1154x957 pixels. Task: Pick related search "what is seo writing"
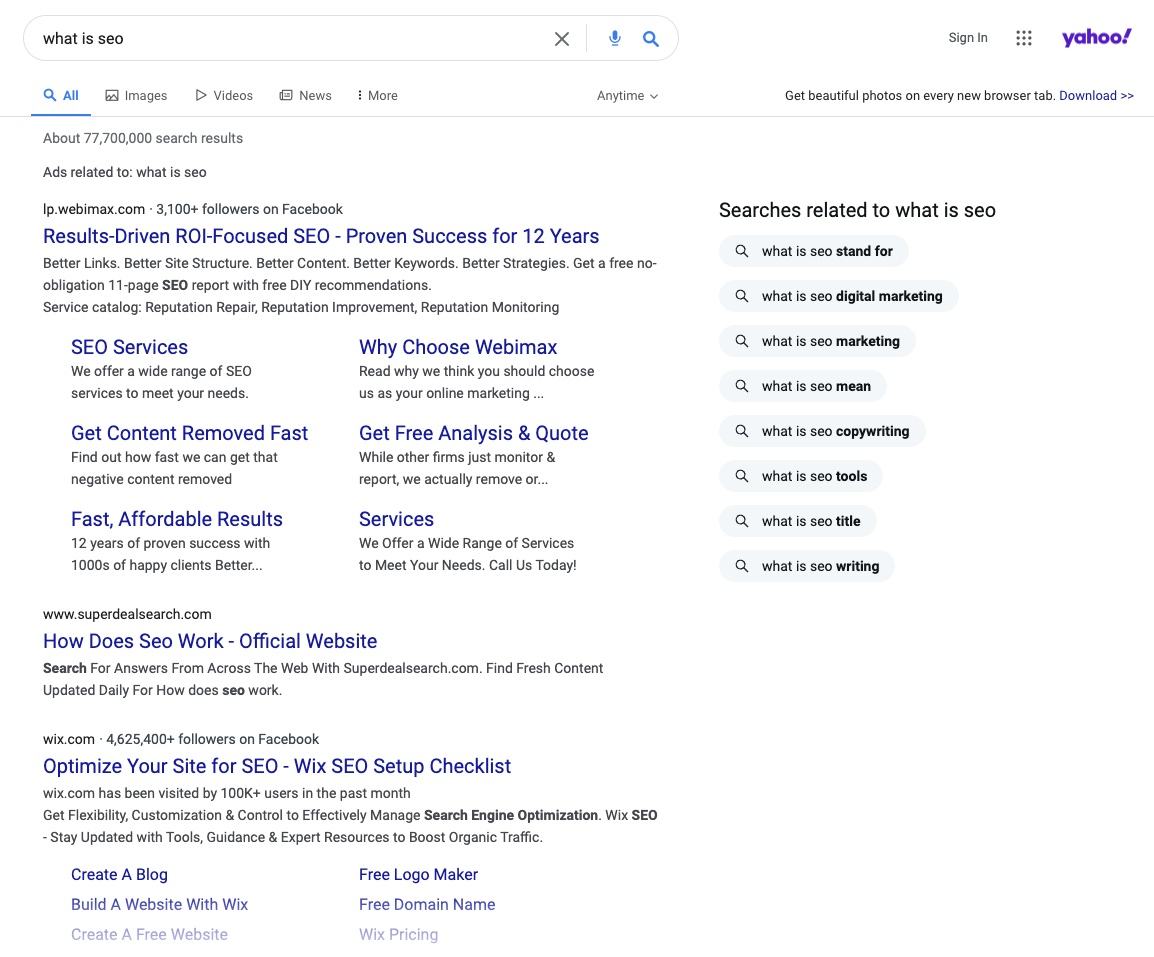coord(807,566)
